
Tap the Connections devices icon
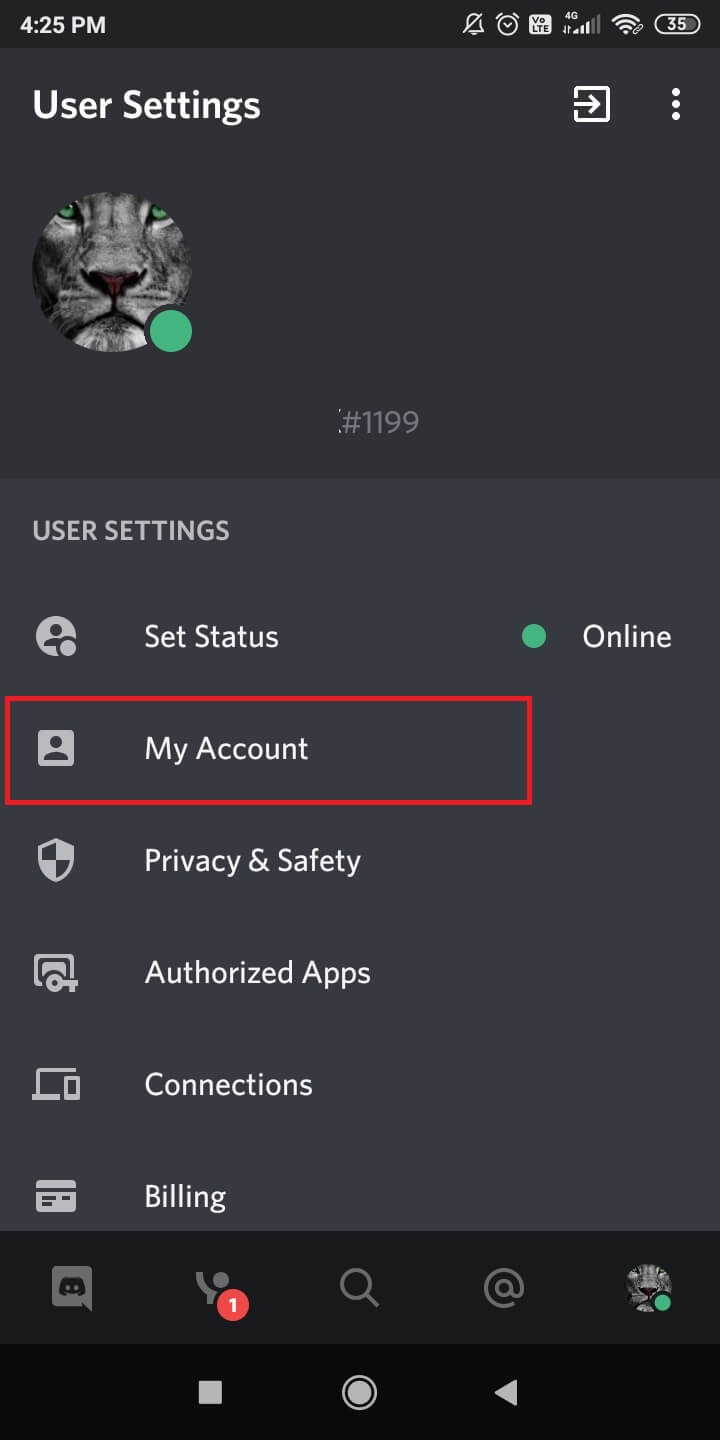coord(56,1085)
